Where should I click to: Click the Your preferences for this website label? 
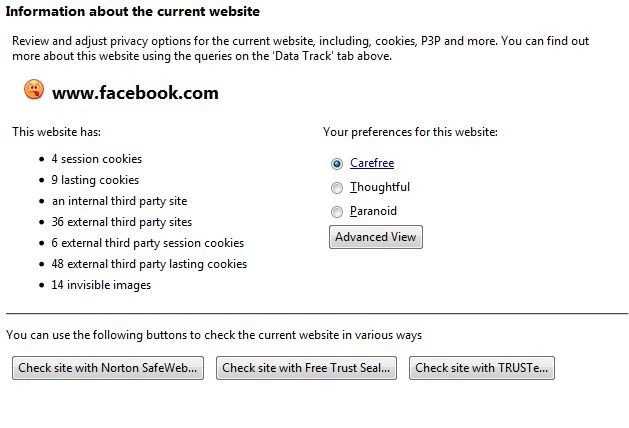pos(410,132)
